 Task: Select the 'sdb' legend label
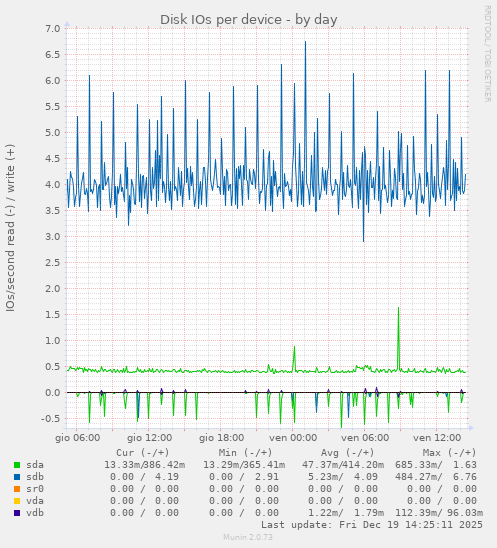click(x=35, y=477)
